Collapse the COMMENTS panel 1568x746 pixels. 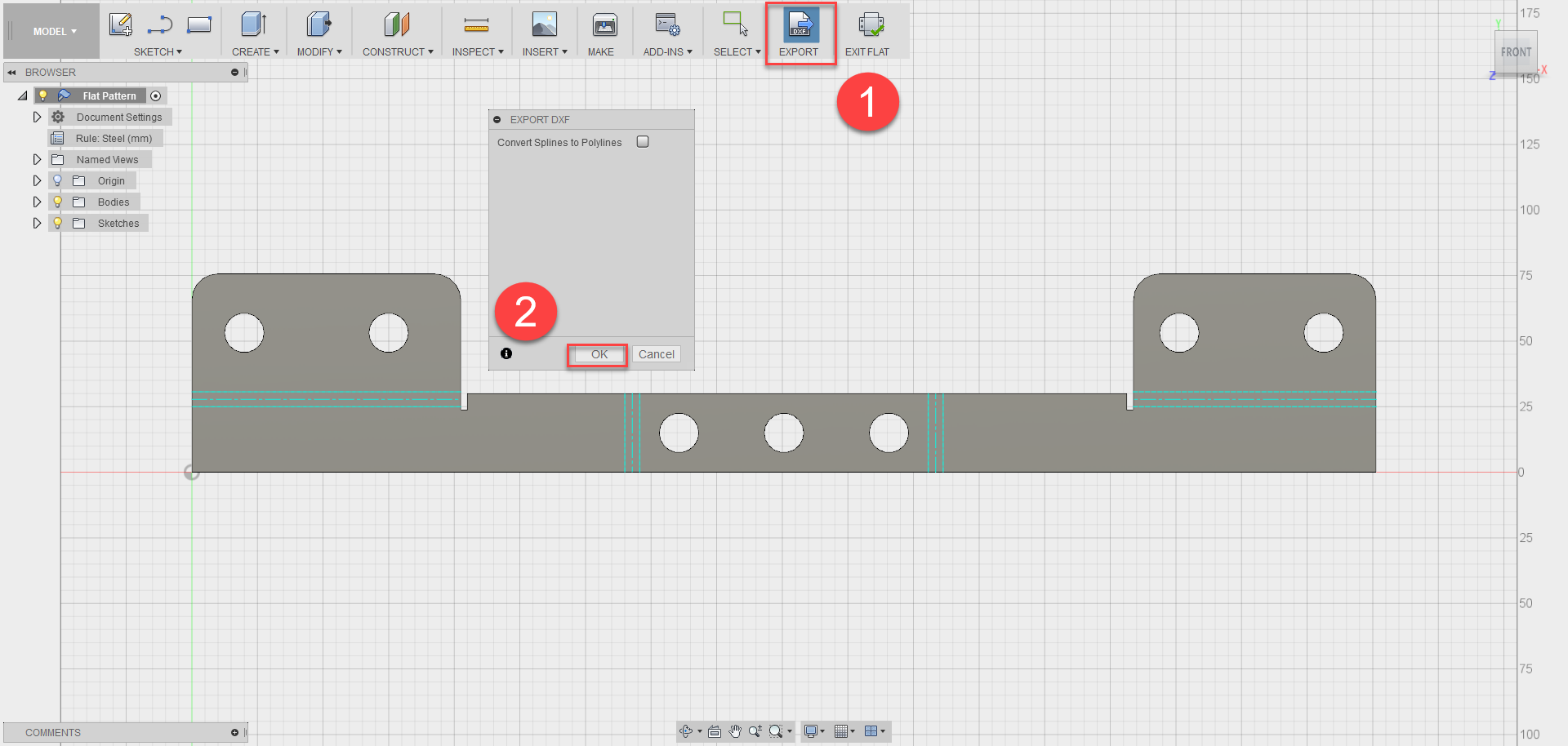click(234, 732)
